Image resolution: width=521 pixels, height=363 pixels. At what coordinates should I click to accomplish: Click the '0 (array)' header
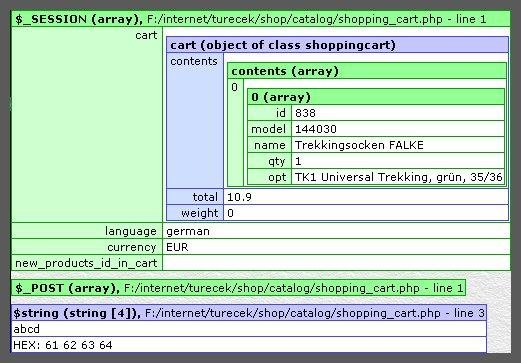376,97
